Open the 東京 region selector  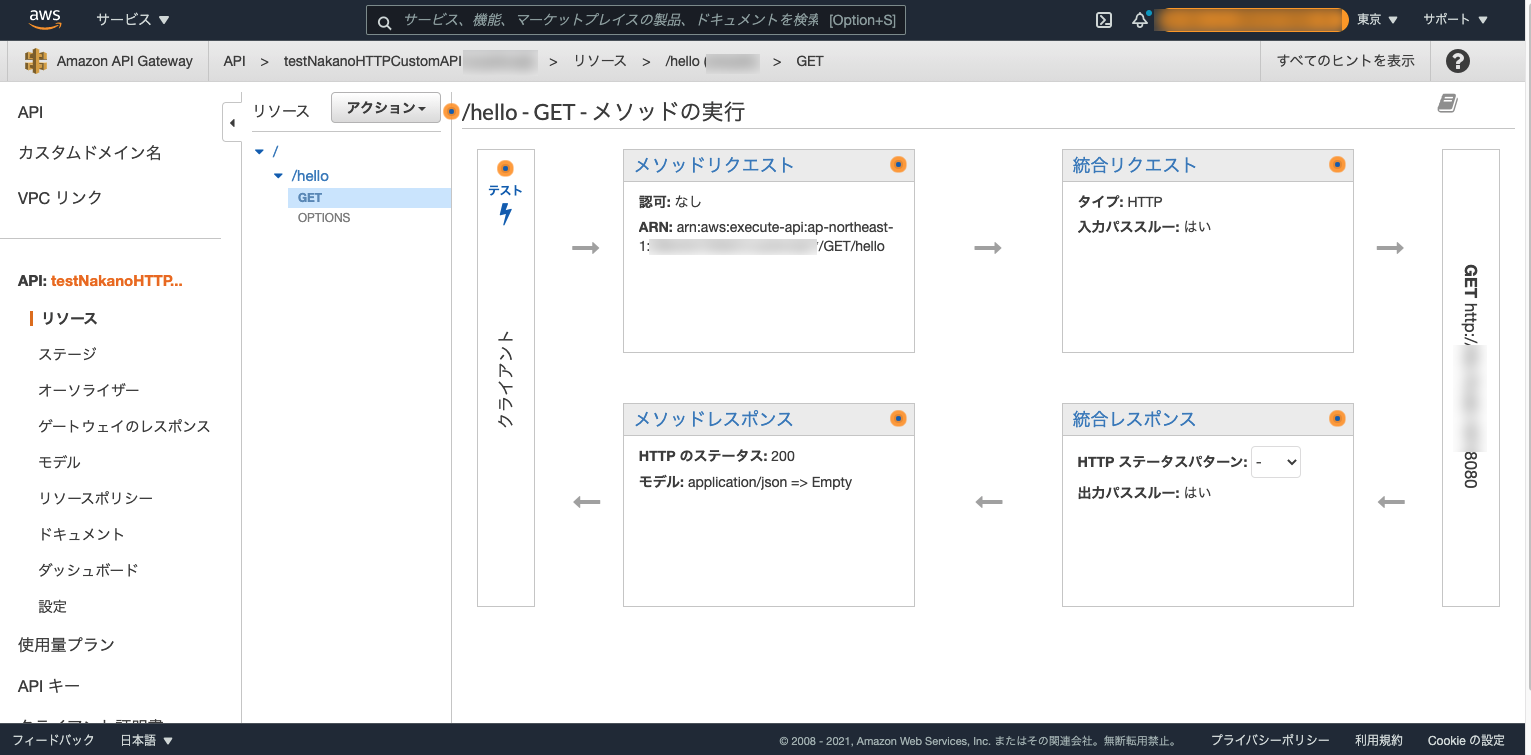point(1377,20)
